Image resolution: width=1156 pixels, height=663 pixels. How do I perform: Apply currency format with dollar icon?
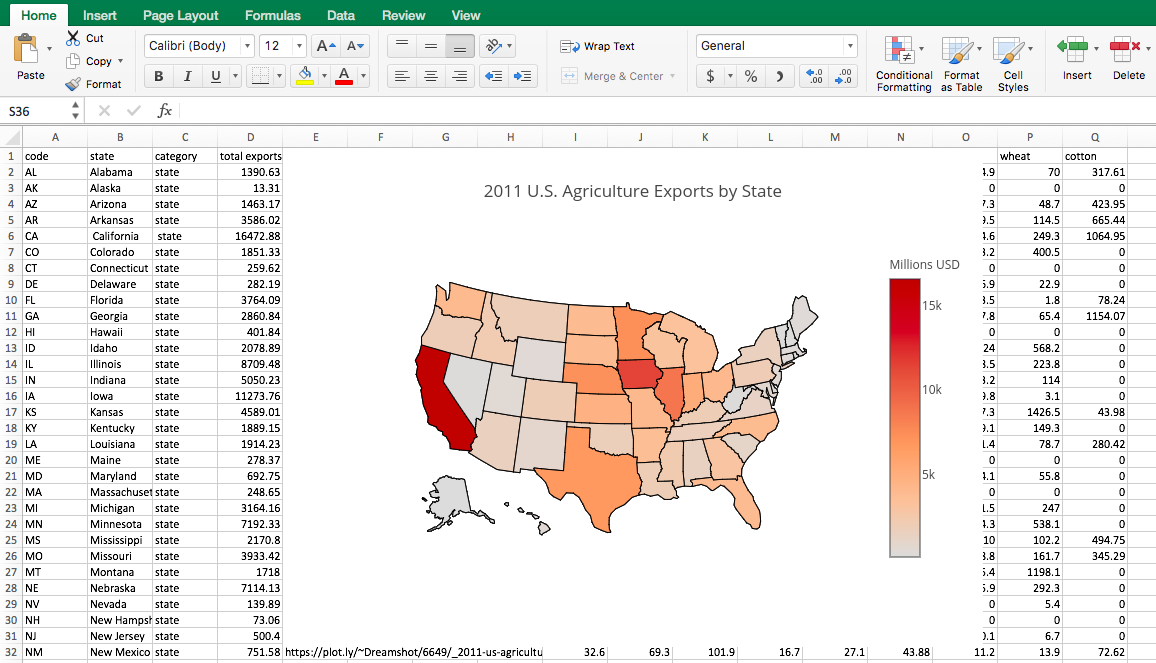coord(710,76)
